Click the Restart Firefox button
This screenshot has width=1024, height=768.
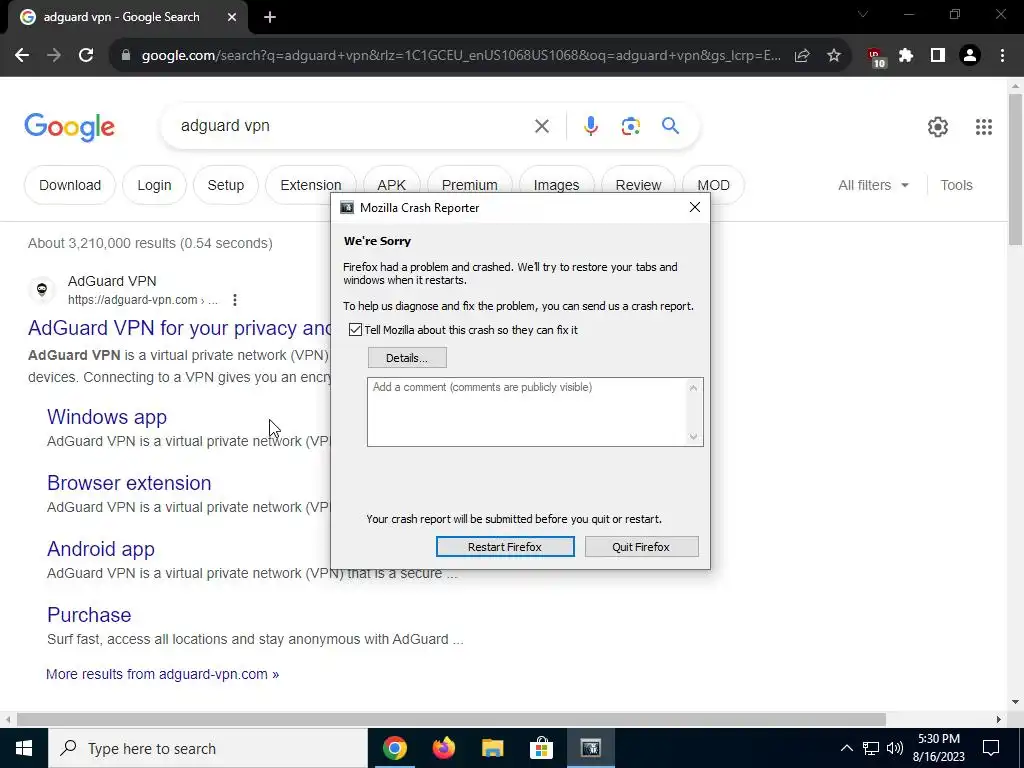[x=505, y=547]
